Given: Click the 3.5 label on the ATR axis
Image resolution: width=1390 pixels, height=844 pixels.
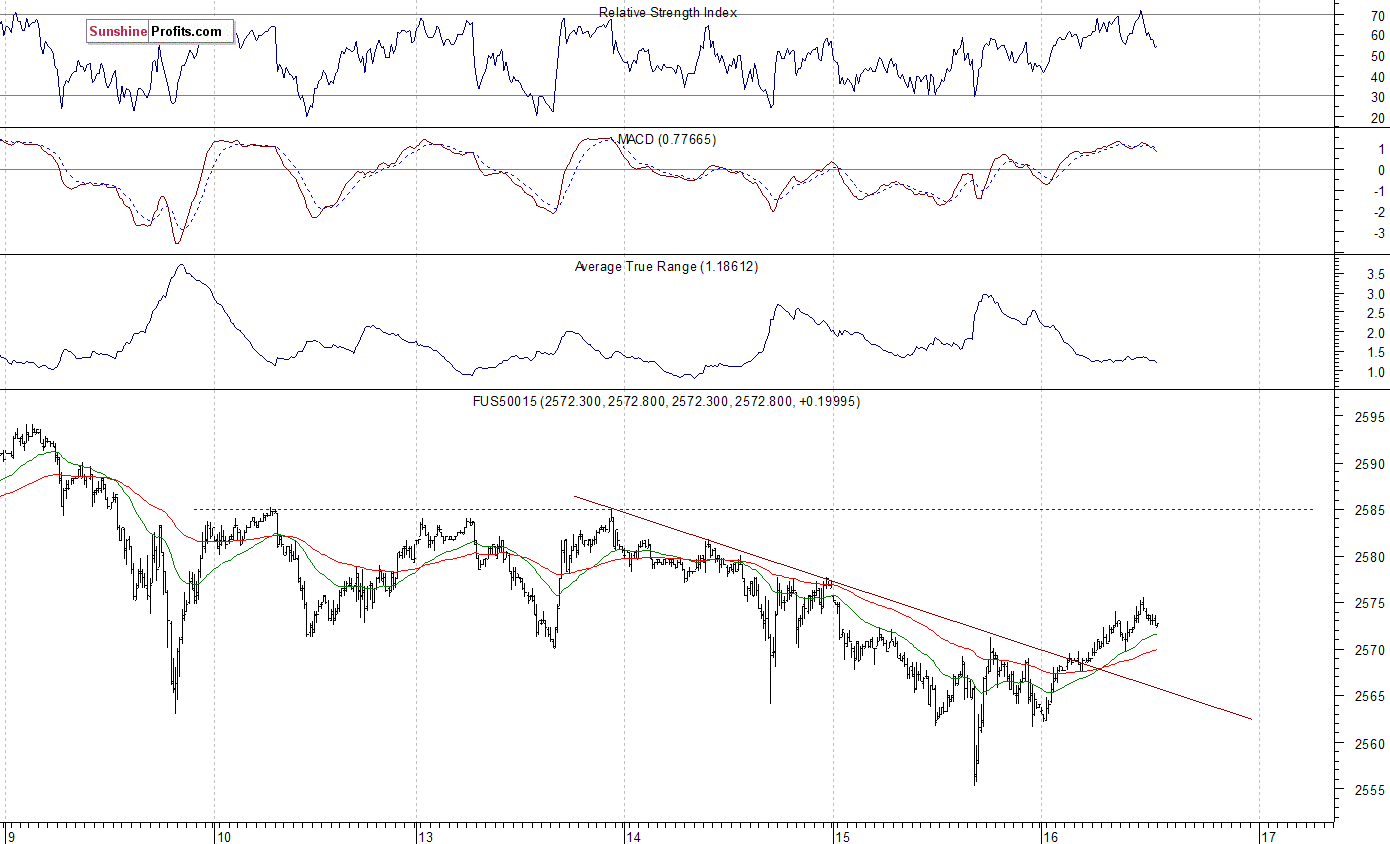Looking at the screenshot, I should coord(1376,274).
